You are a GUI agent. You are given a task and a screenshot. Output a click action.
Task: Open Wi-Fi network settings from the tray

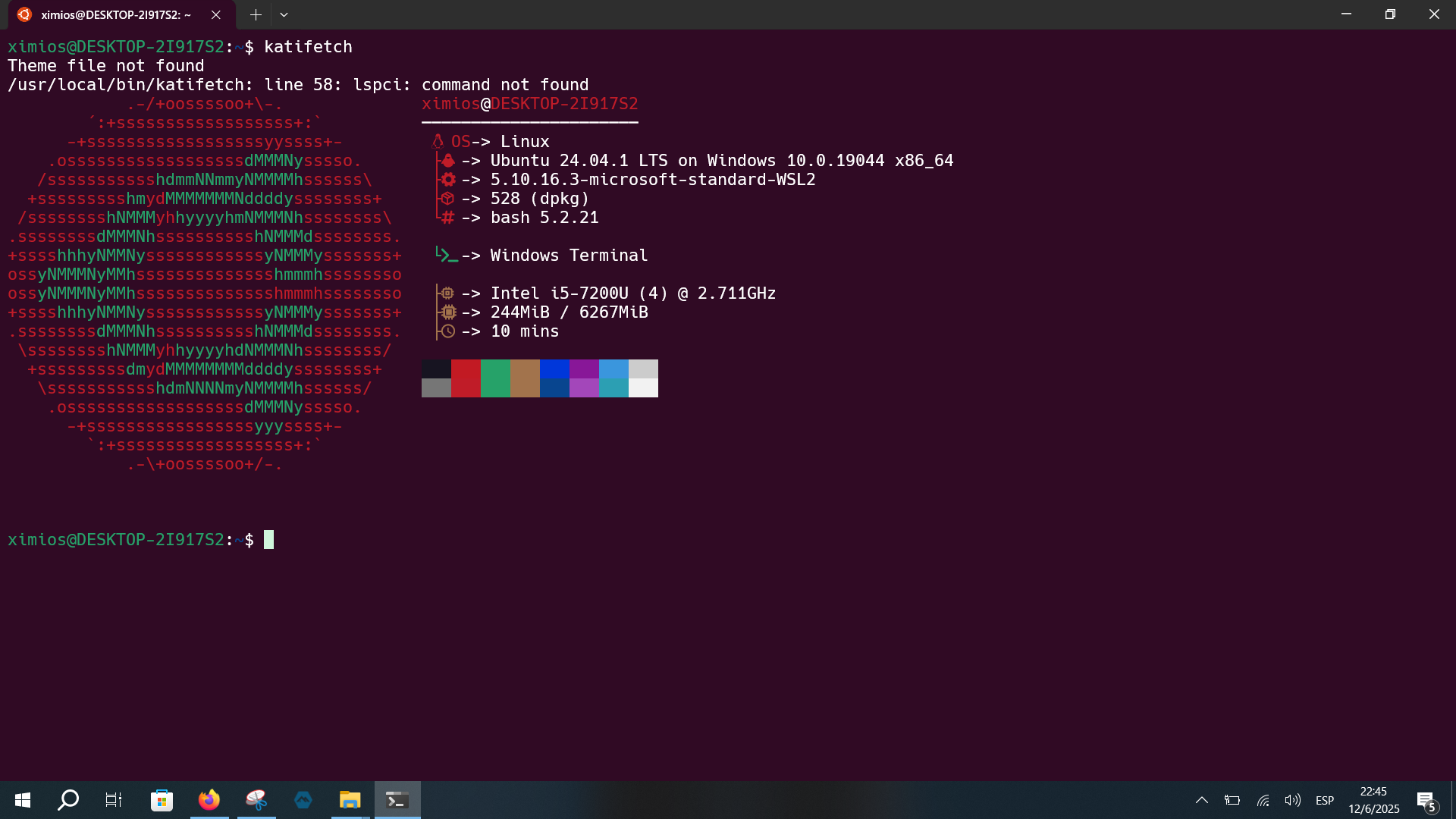coord(1263,799)
